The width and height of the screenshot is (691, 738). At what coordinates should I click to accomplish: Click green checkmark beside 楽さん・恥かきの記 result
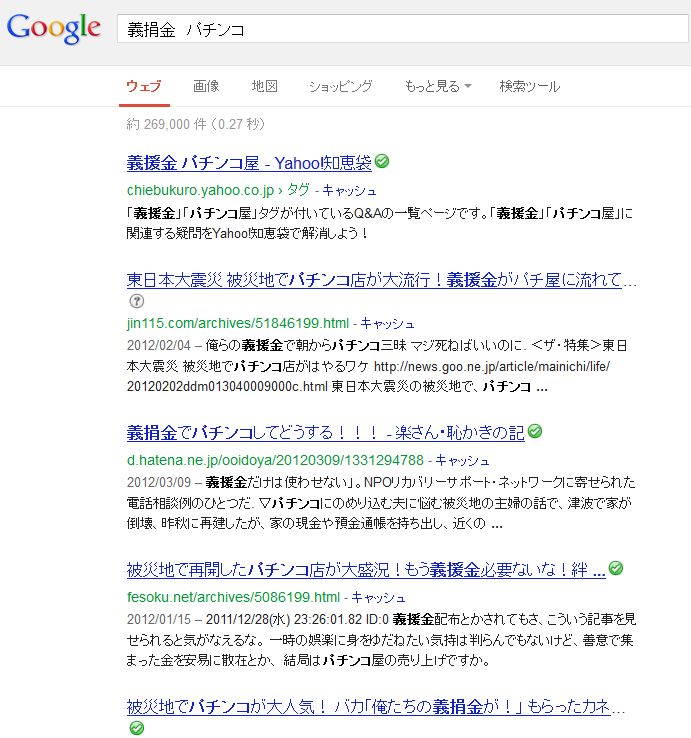tap(535, 431)
